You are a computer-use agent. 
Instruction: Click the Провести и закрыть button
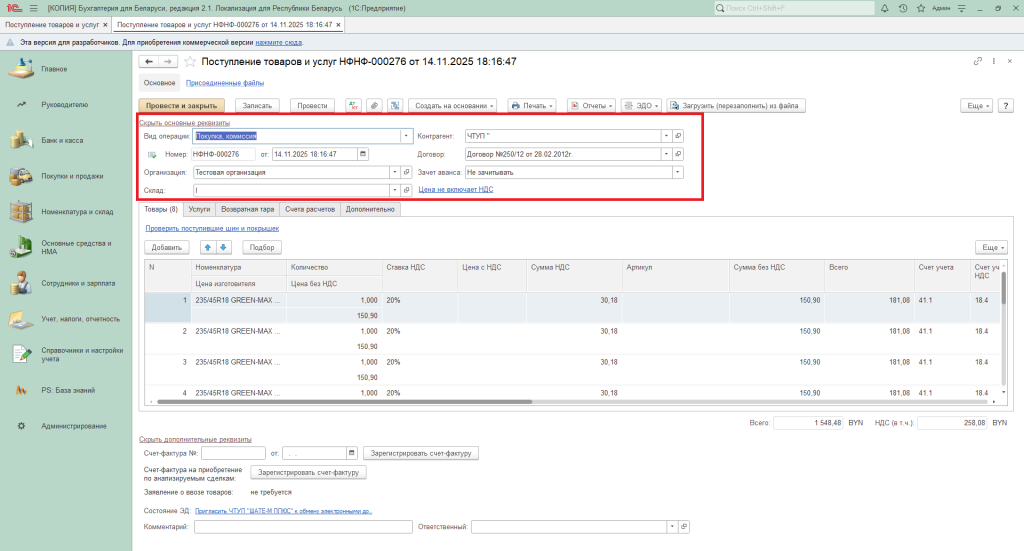pyautogui.click(x=183, y=105)
